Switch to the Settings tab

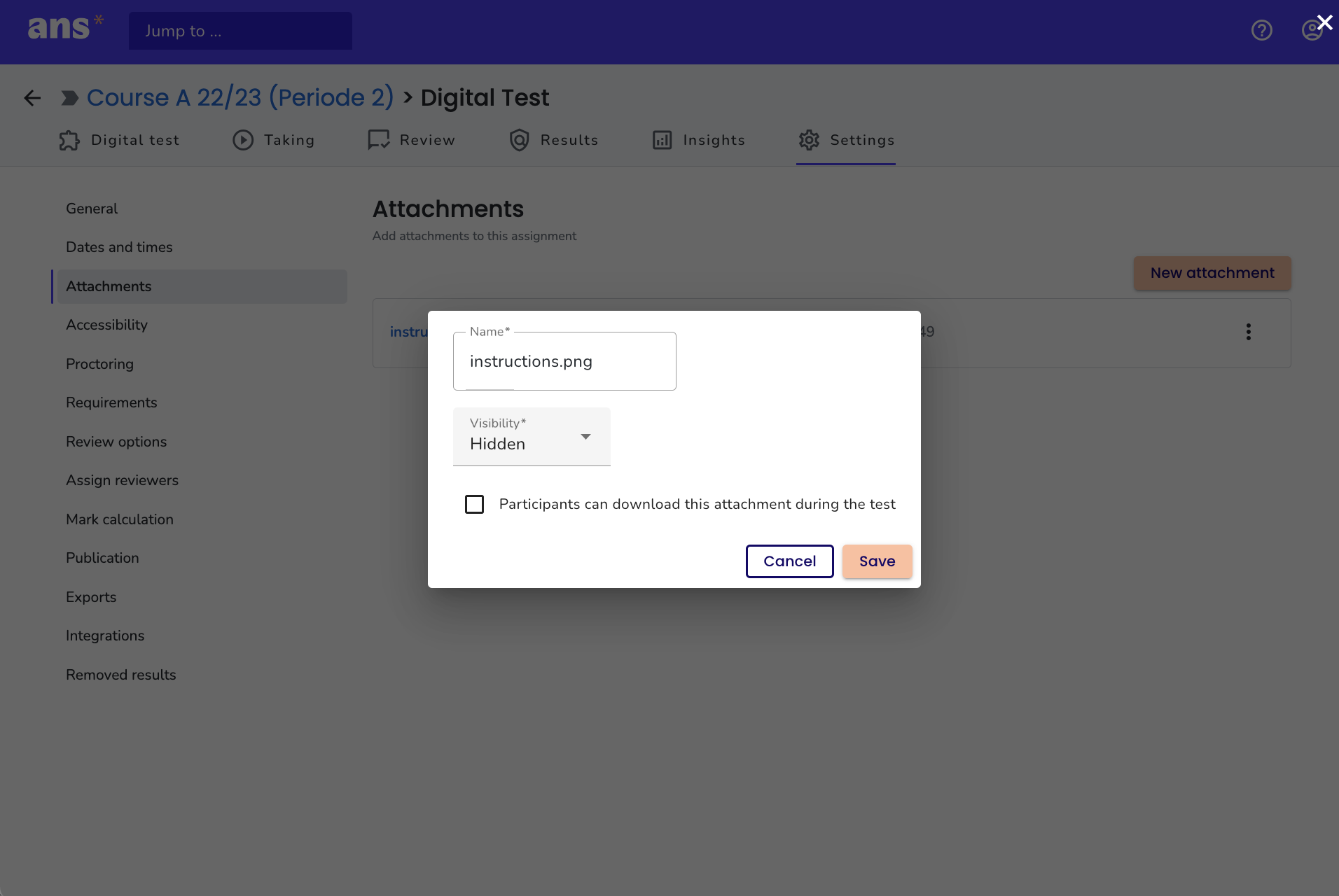tap(846, 140)
